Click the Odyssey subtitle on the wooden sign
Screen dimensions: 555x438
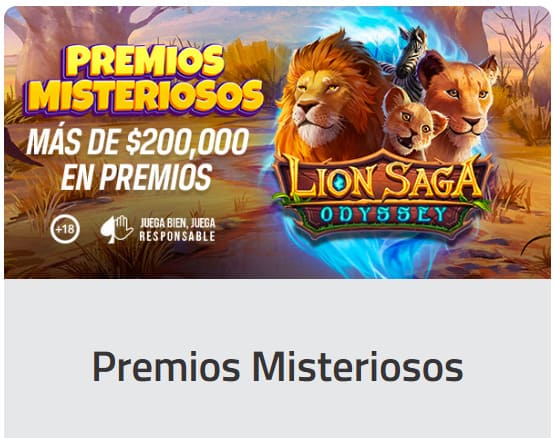[x=384, y=215]
